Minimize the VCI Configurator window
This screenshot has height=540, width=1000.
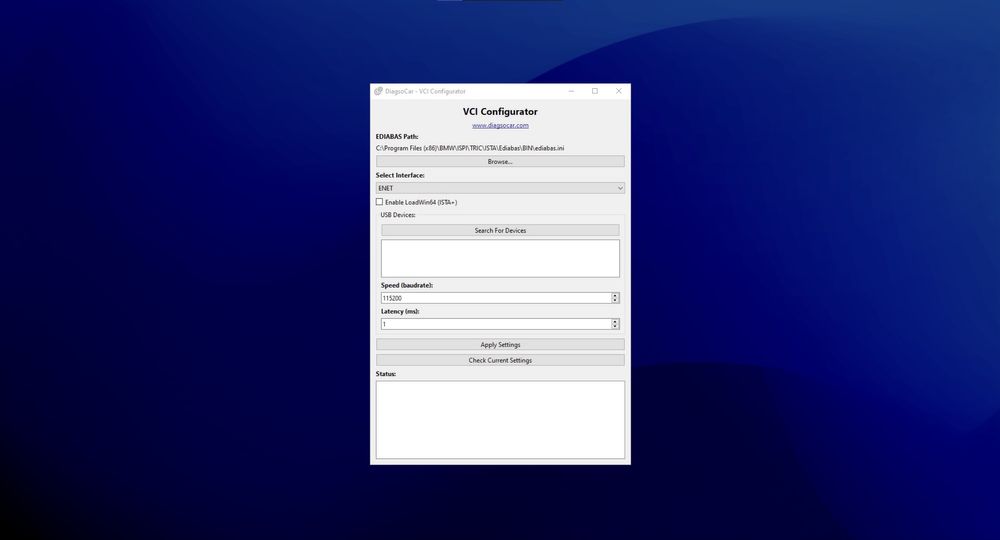click(x=571, y=91)
